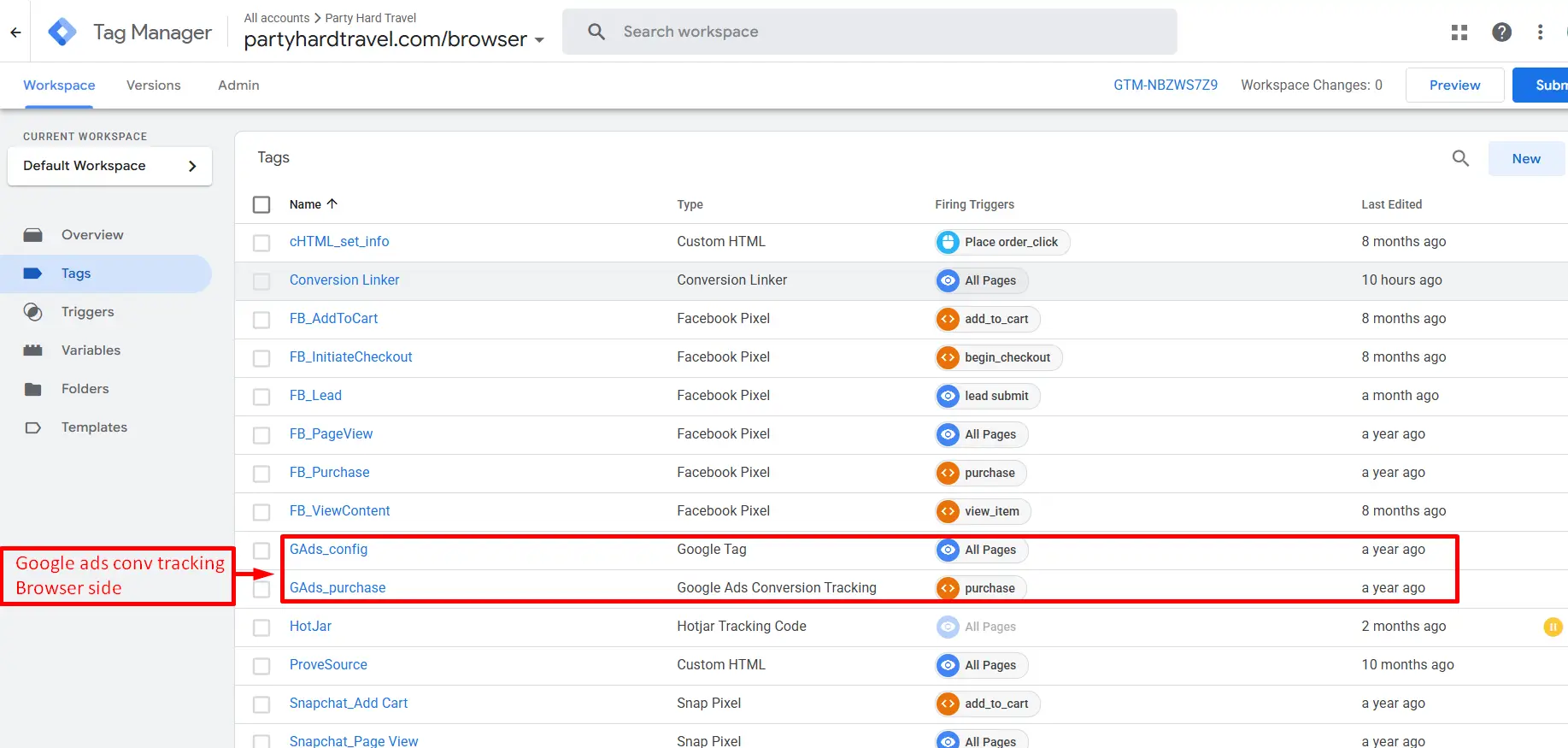The width and height of the screenshot is (1568, 748).
Task: Open the Triggers section in sidebar
Action: coord(87,312)
